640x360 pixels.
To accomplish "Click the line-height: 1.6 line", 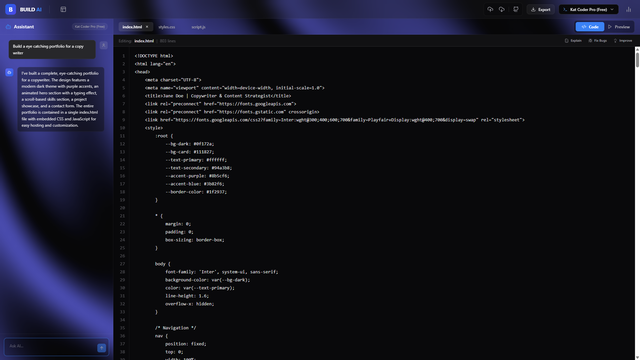I will (x=187, y=296).
